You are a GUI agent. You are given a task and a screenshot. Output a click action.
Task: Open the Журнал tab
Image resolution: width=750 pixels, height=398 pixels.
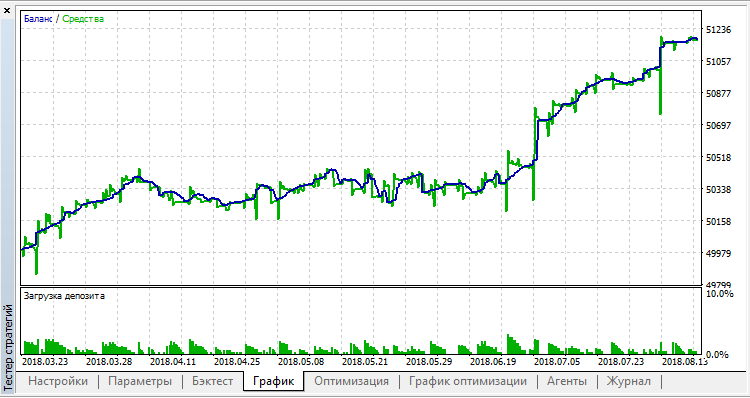[x=629, y=381]
